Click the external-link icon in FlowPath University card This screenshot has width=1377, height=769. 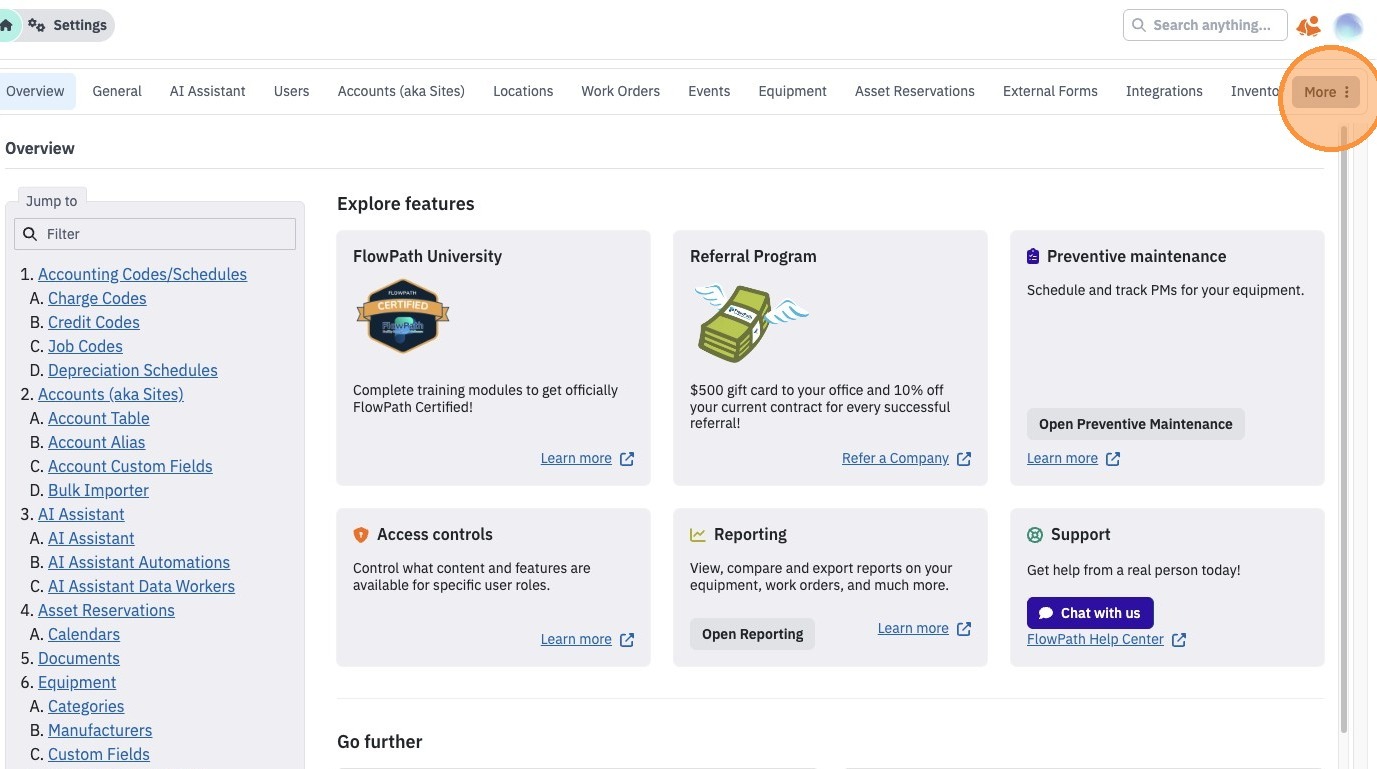click(627, 459)
